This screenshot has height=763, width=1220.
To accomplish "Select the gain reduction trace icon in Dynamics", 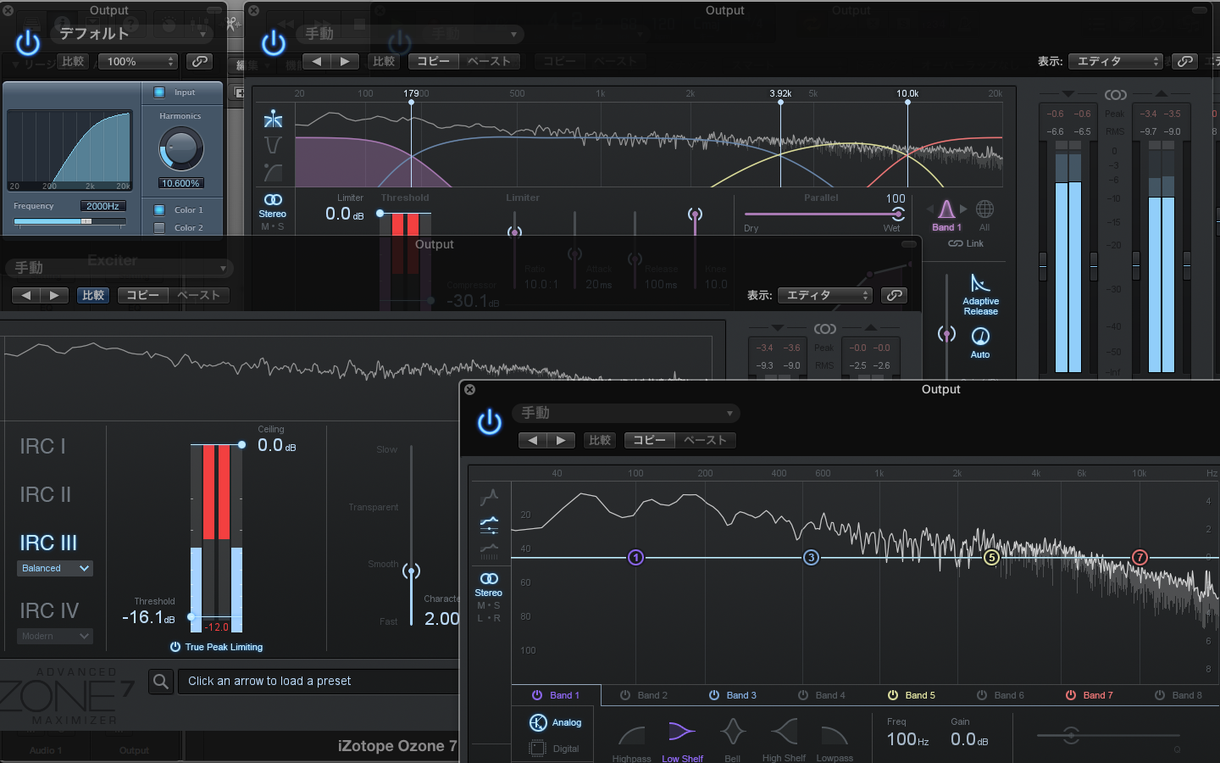I will tap(273, 145).
